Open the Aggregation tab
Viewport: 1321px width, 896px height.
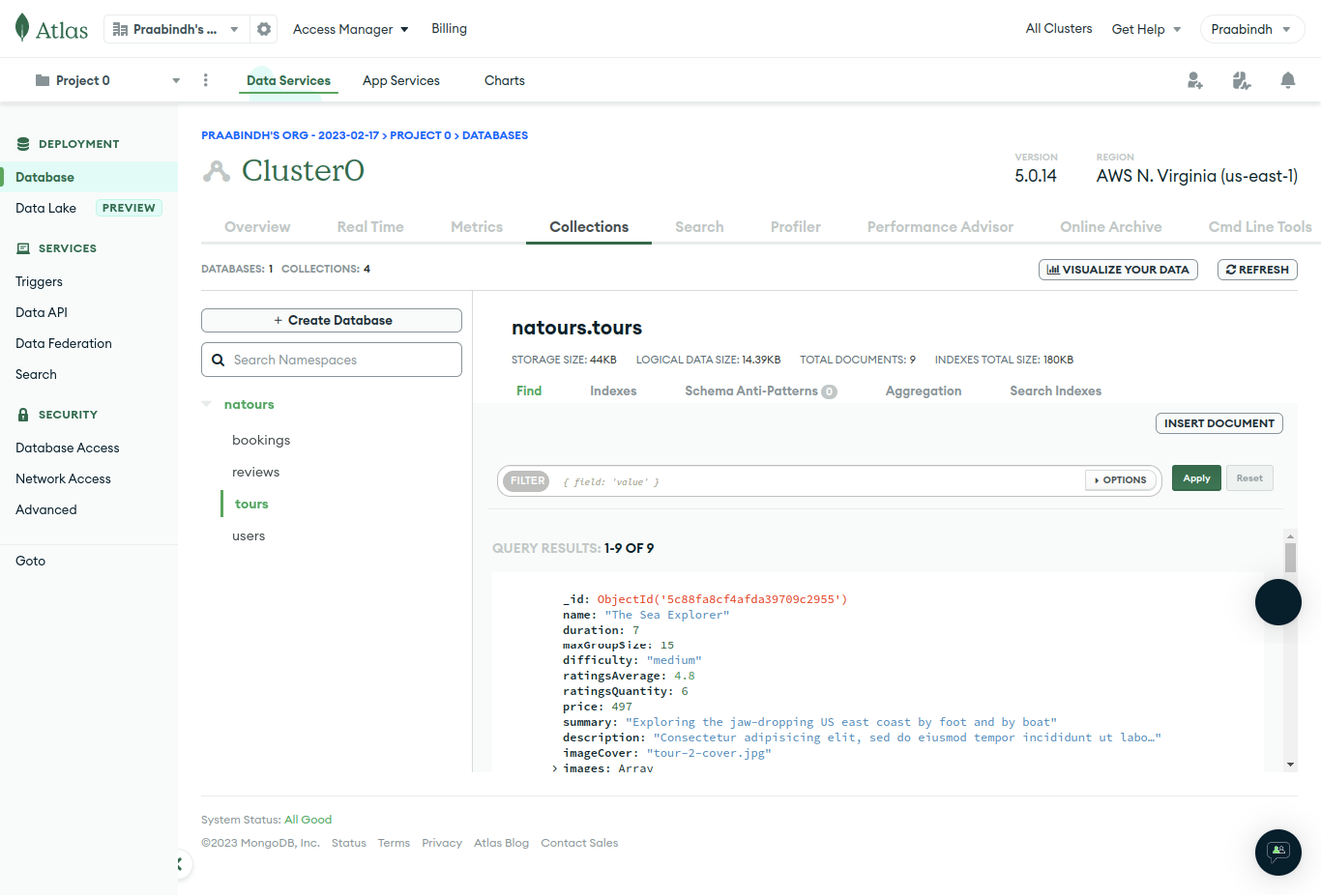[924, 390]
